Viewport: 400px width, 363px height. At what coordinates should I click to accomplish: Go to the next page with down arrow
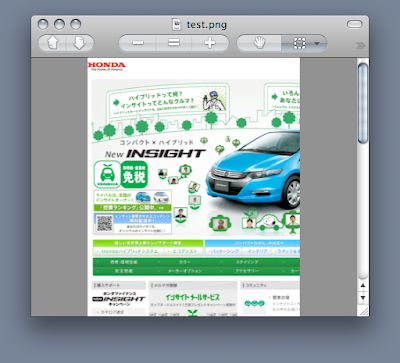80,43
